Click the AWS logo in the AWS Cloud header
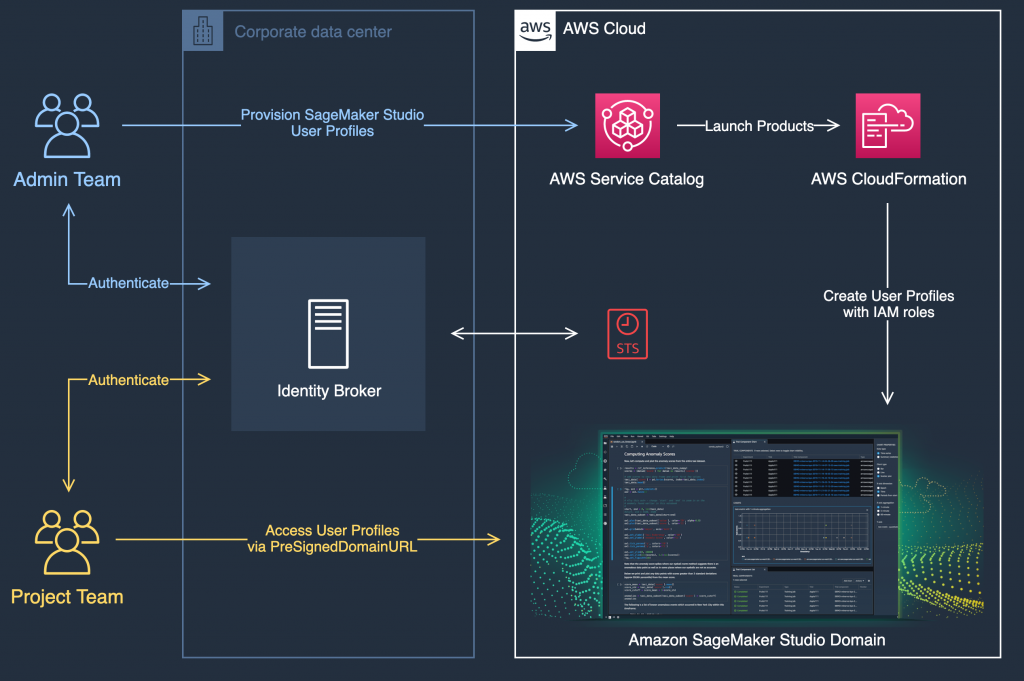The width and height of the screenshot is (1024, 681). (x=535, y=29)
